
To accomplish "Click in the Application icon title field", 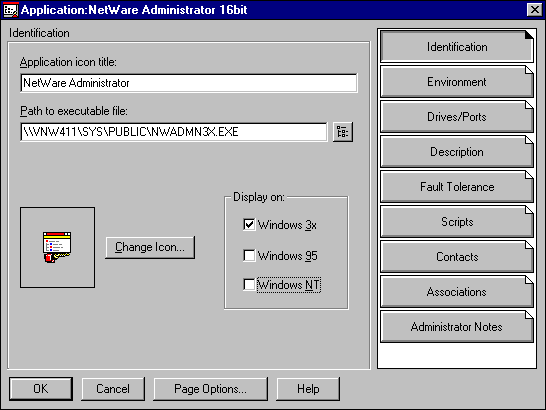I will coord(189,83).
